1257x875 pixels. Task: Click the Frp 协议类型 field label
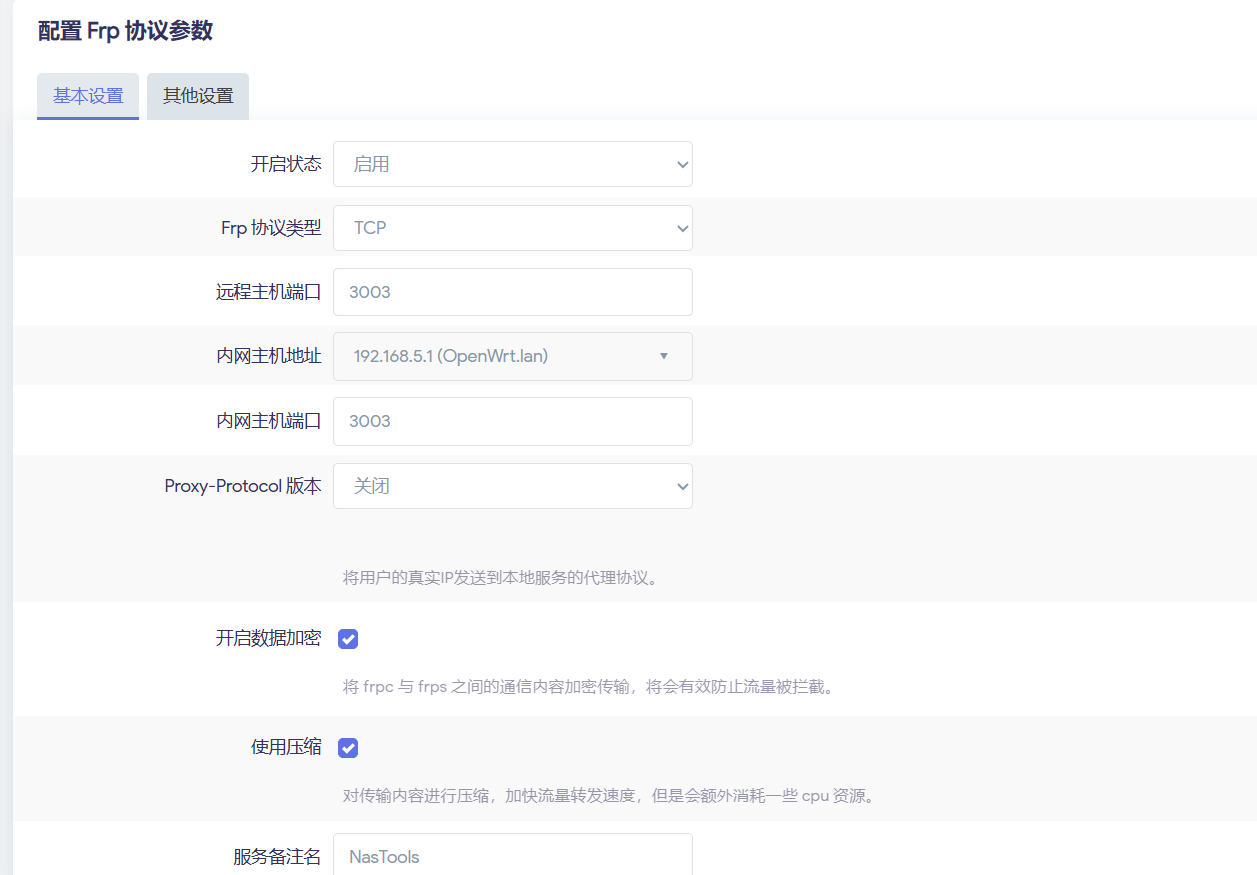click(271, 228)
